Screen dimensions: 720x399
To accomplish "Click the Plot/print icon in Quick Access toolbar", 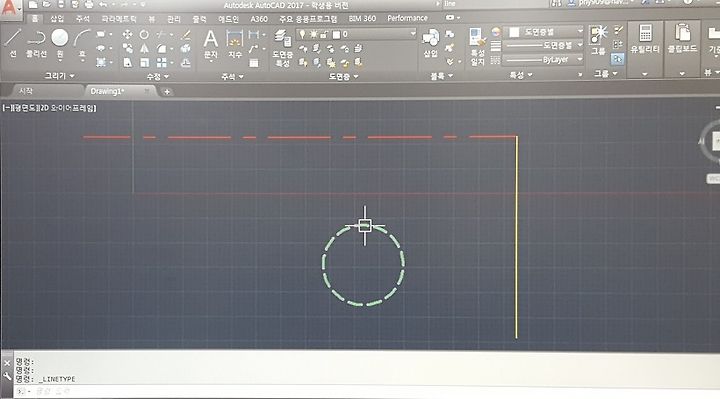I will pos(89,5).
